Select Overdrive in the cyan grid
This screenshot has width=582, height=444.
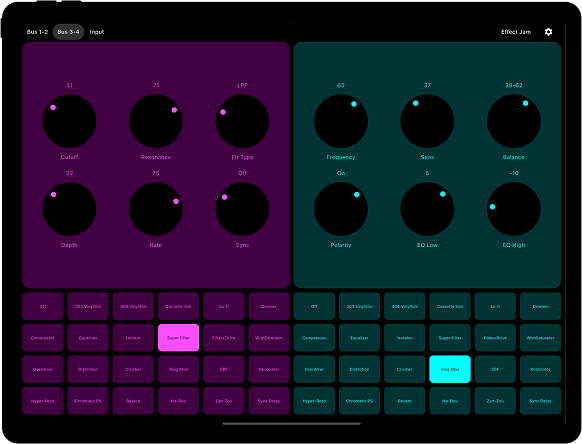coord(314,369)
